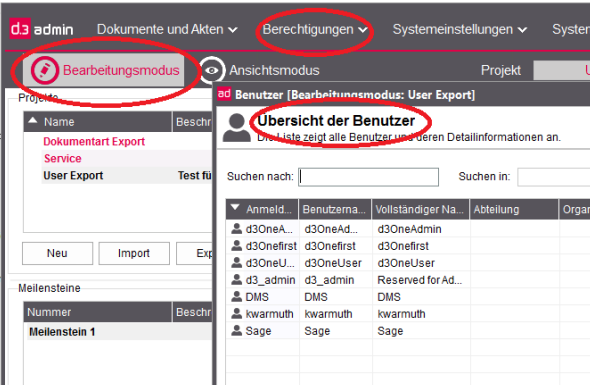Click the eye view mode icon
This screenshot has height=385, width=590.
pyautogui.click(x=212, y=70)
